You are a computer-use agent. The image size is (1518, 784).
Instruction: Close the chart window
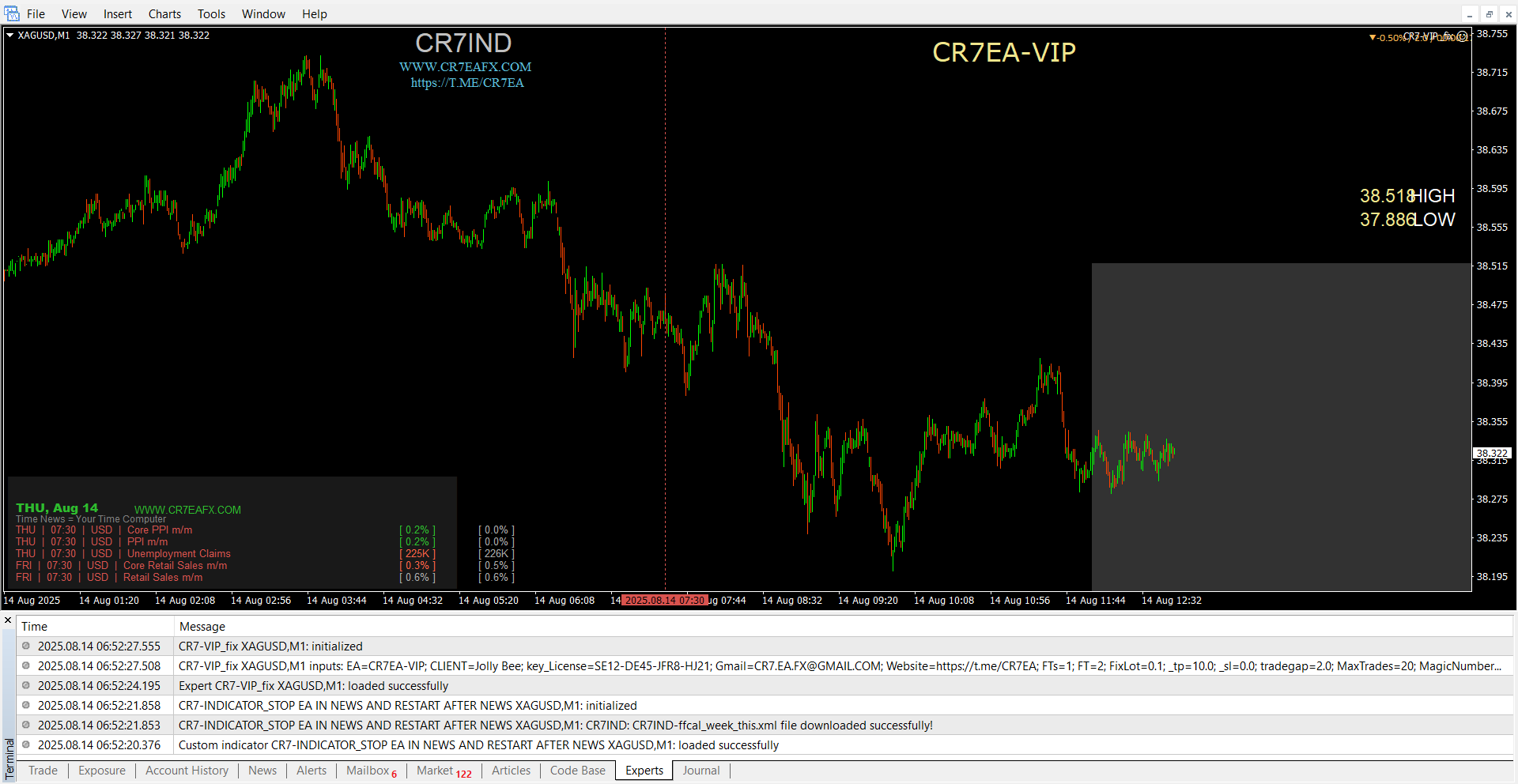(1508, 14)
